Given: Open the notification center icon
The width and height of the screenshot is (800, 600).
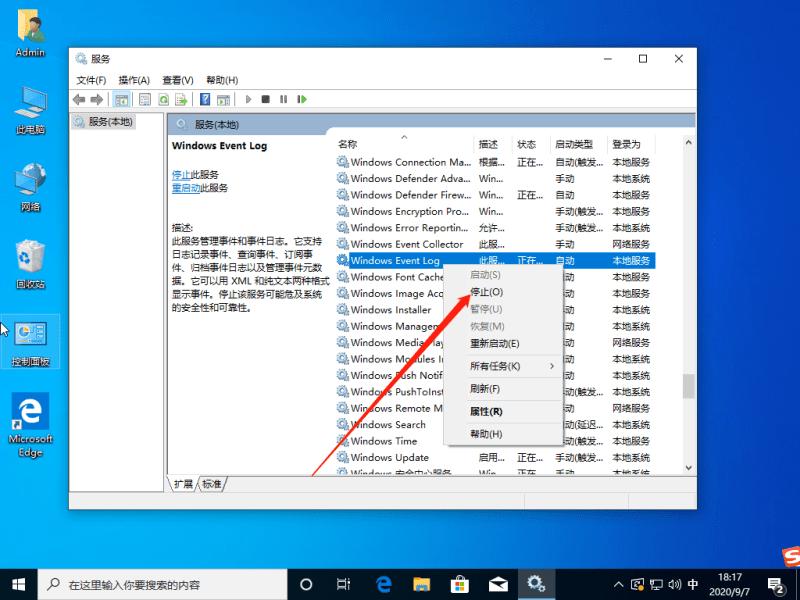Looking at the screenshot, I should point(776,585).
